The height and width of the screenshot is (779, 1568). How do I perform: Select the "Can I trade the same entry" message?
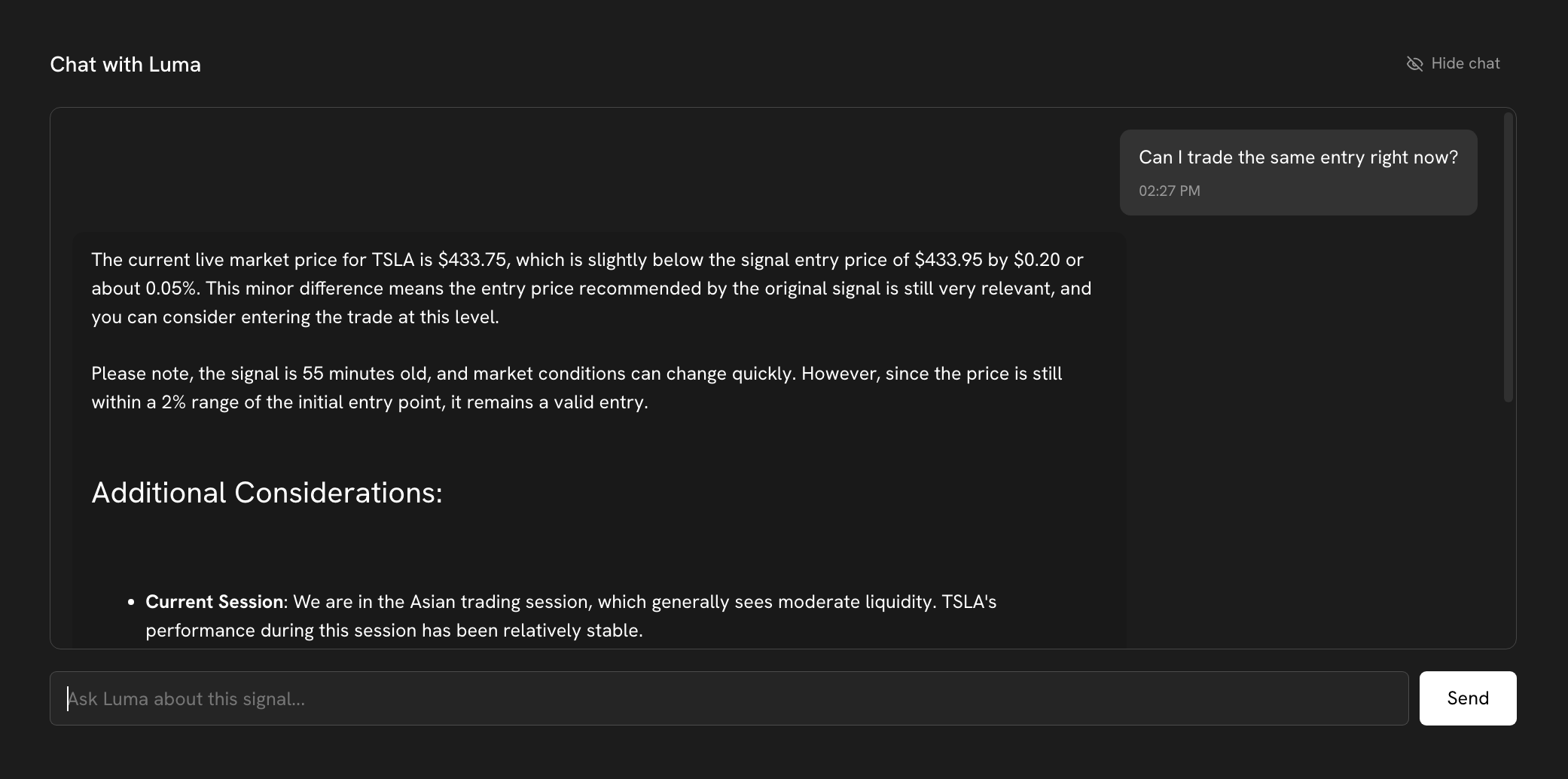(1298, 157)
